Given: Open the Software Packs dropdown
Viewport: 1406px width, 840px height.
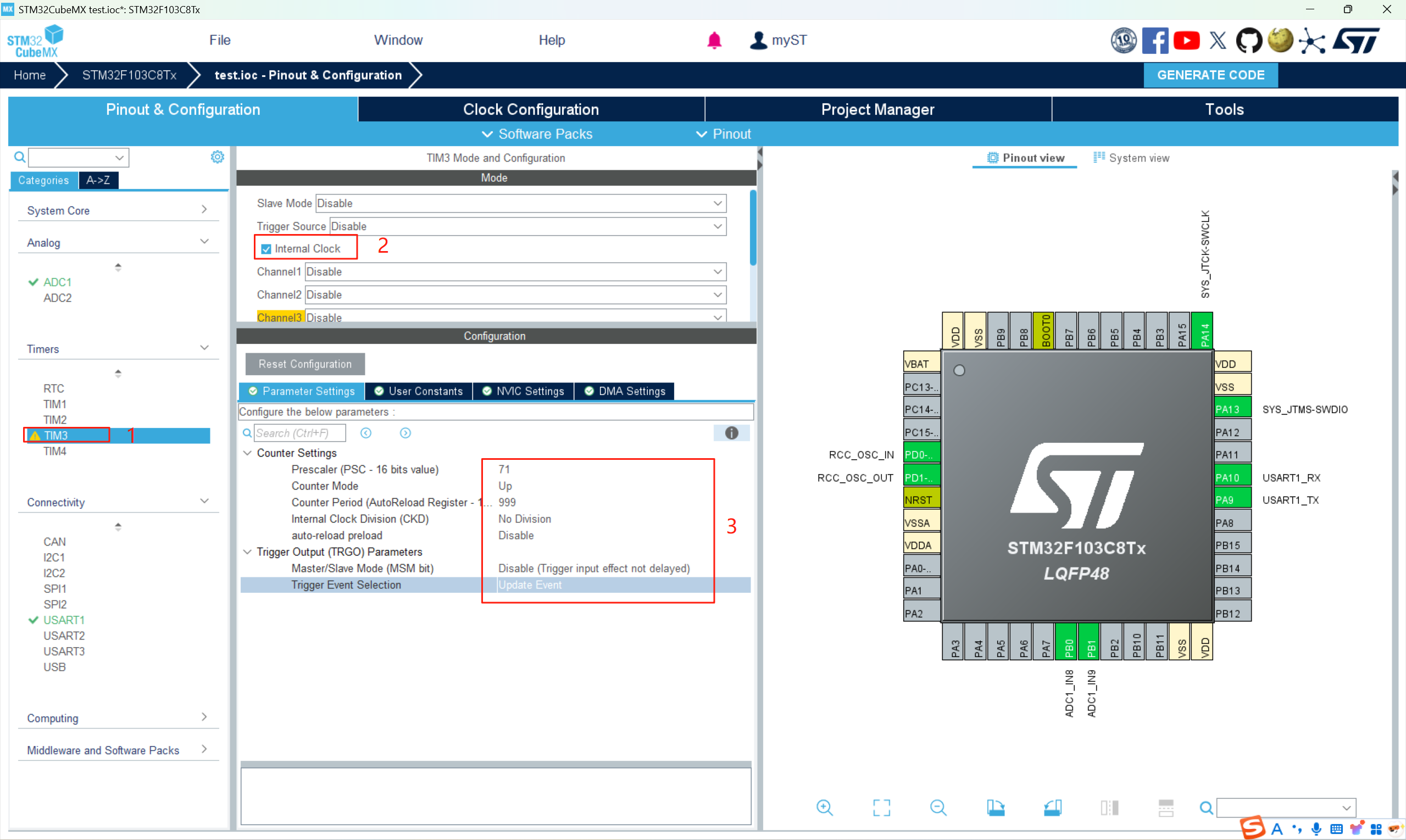Looking at the screenshot, I should (x=537, y=134).
